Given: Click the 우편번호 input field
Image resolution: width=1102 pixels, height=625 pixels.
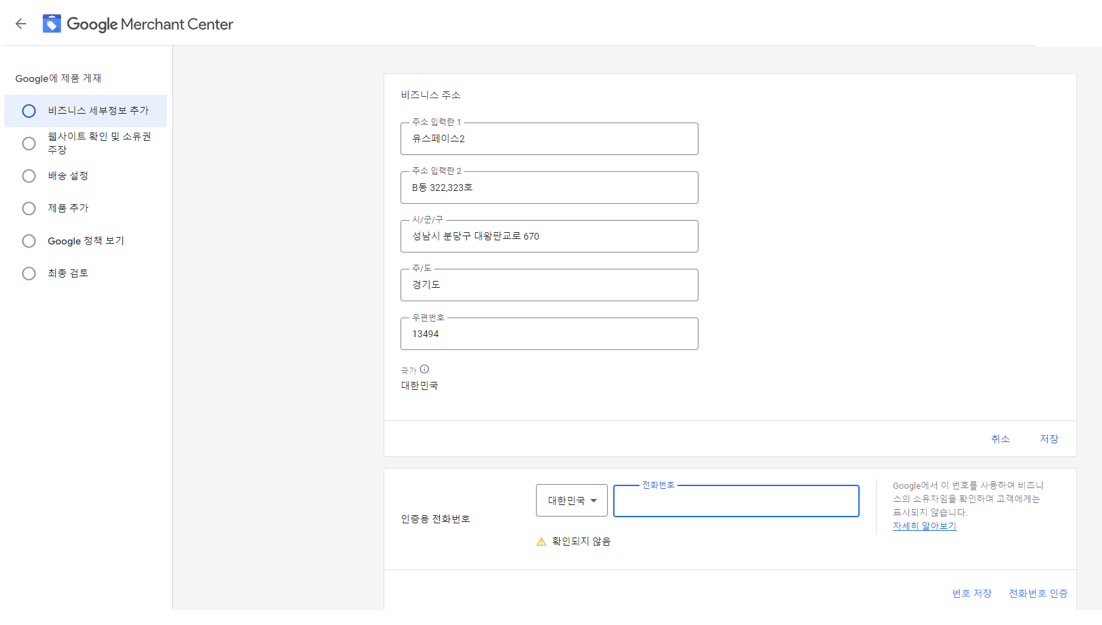Looking at the screenshot, I should pyautogui.click(x=549, y=334).
